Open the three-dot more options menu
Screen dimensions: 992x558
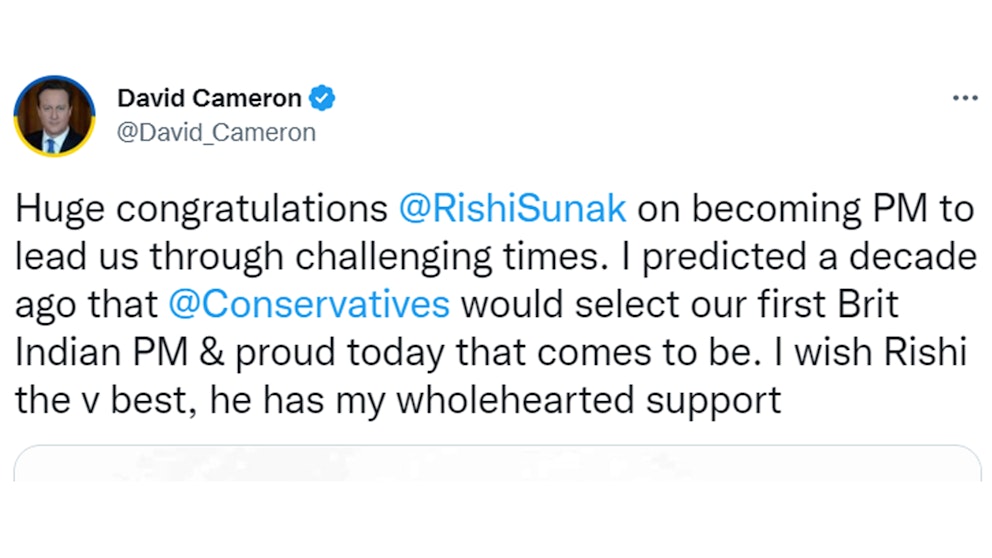tap(964, 98)
